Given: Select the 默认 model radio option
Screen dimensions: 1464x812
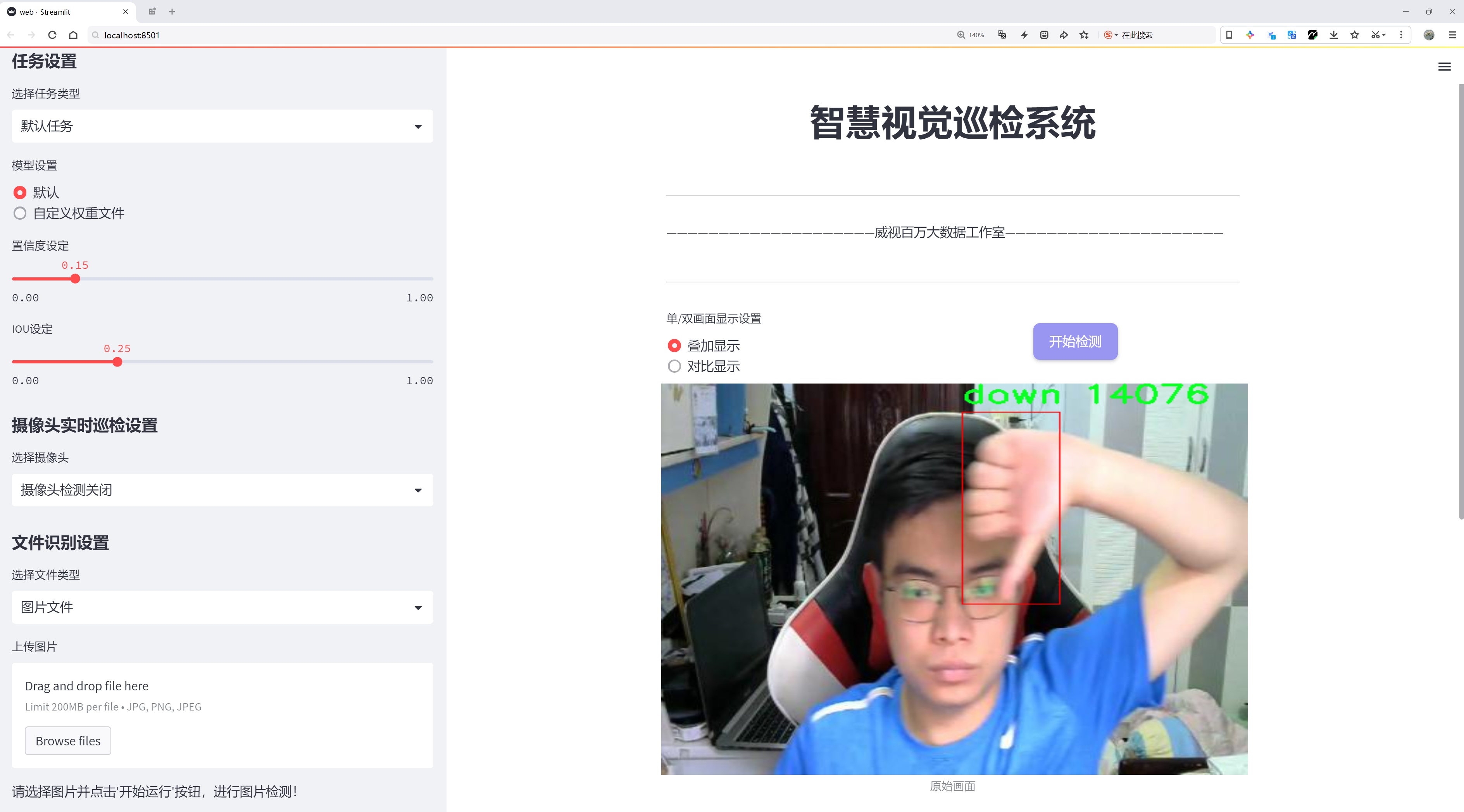Looking at the screenshot, I should [x=36, y=193].
